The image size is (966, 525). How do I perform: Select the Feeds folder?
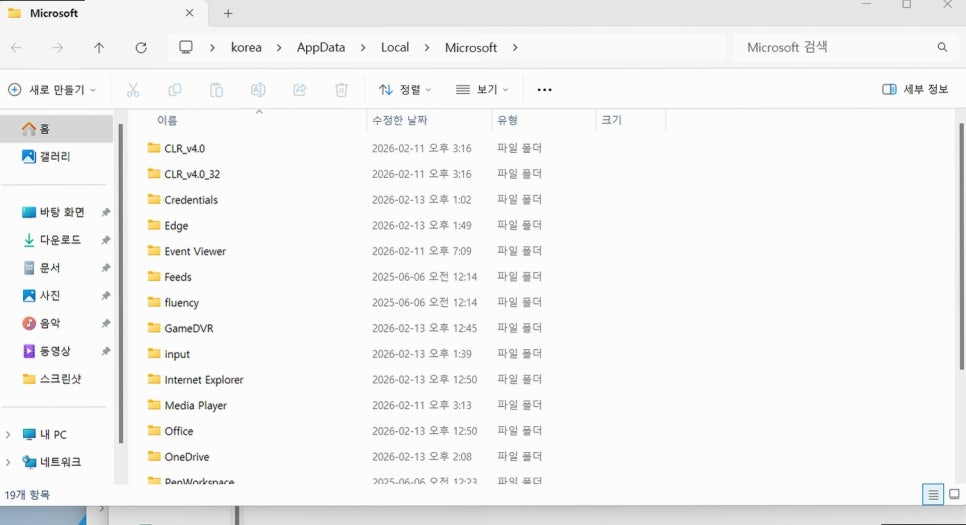[x=177, y=277]
